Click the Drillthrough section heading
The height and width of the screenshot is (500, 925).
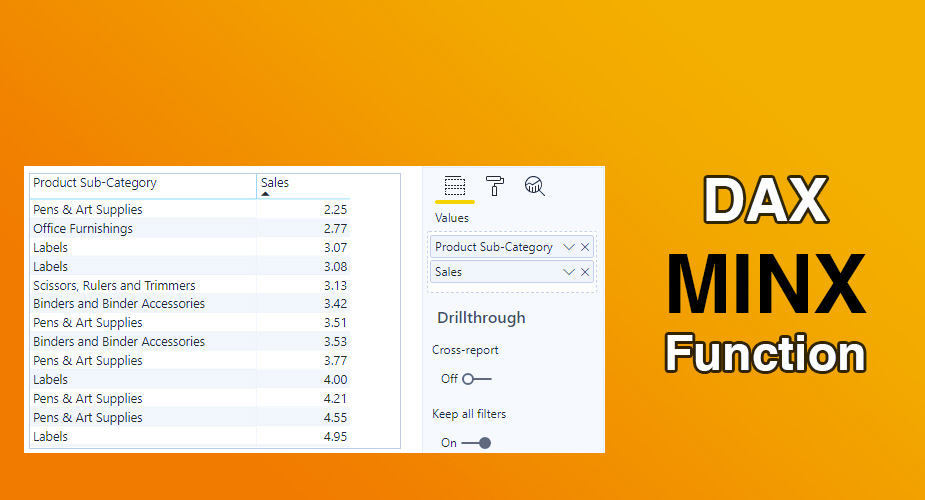tap(481, 318)
